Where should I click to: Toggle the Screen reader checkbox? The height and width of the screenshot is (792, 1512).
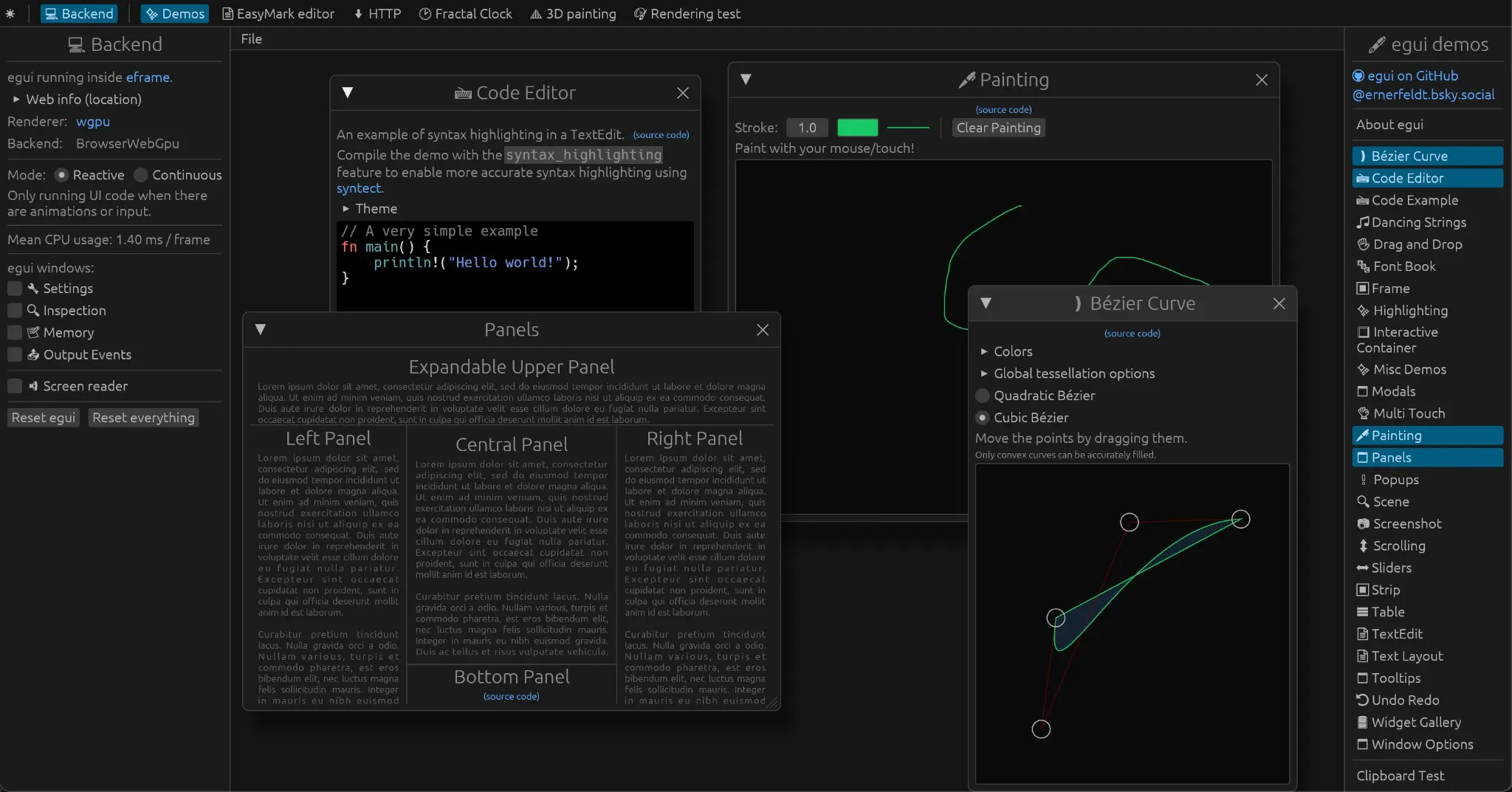coord(15,386)
